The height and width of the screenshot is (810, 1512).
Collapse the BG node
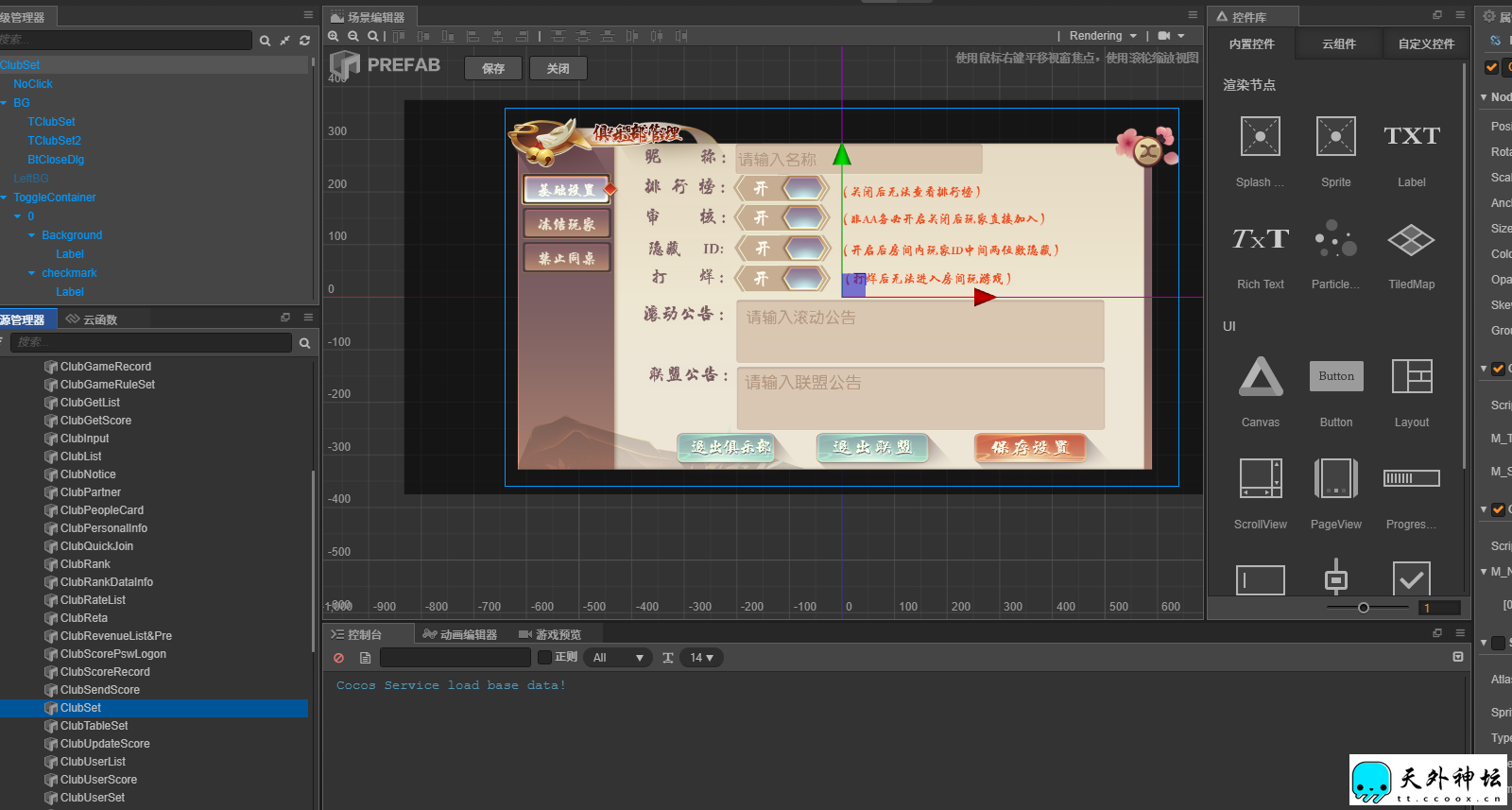(x=4, y=103)
